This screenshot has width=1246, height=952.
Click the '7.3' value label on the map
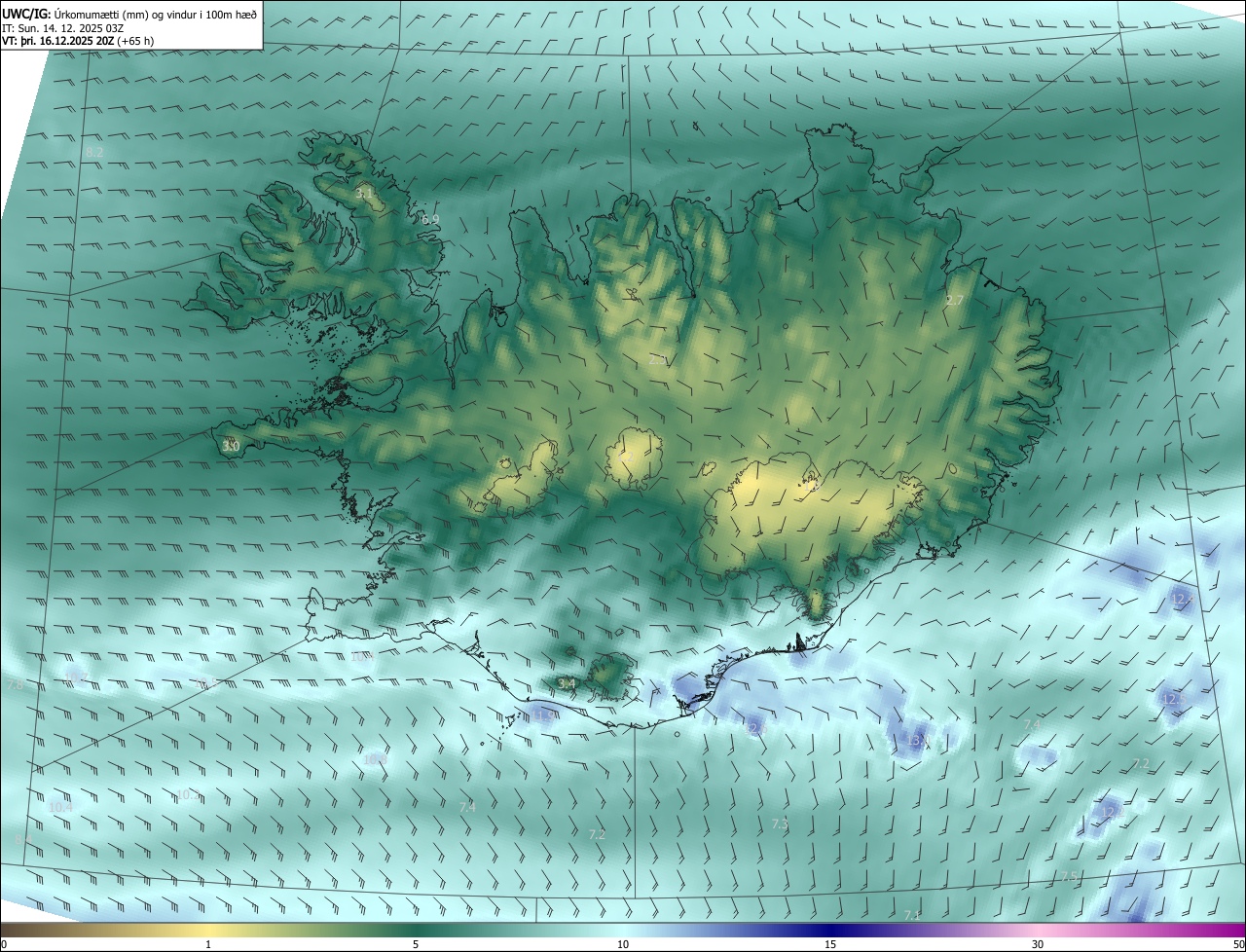(780, 824)
